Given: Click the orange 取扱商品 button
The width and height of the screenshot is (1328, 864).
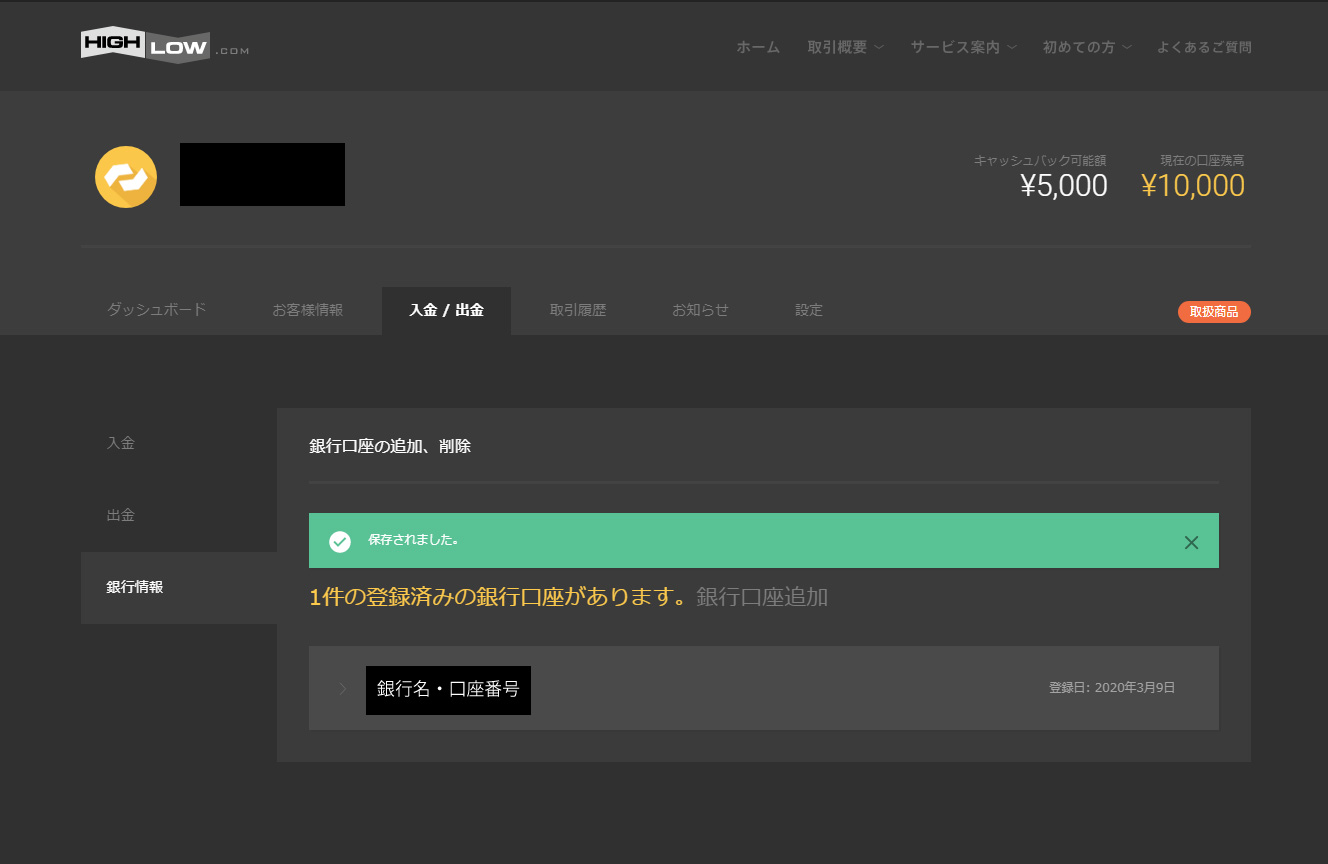Looking at the screenshot, I should pos(1214,312).
